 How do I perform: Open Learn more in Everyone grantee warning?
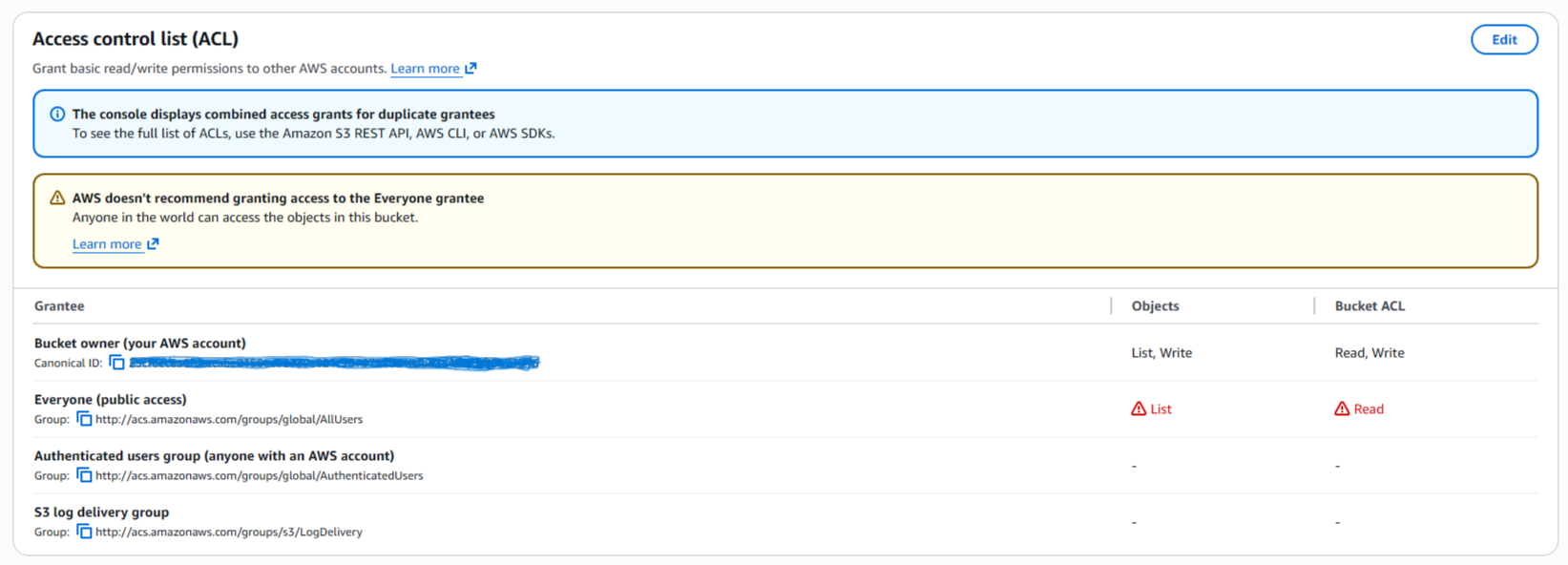click(x=107, y=244)
